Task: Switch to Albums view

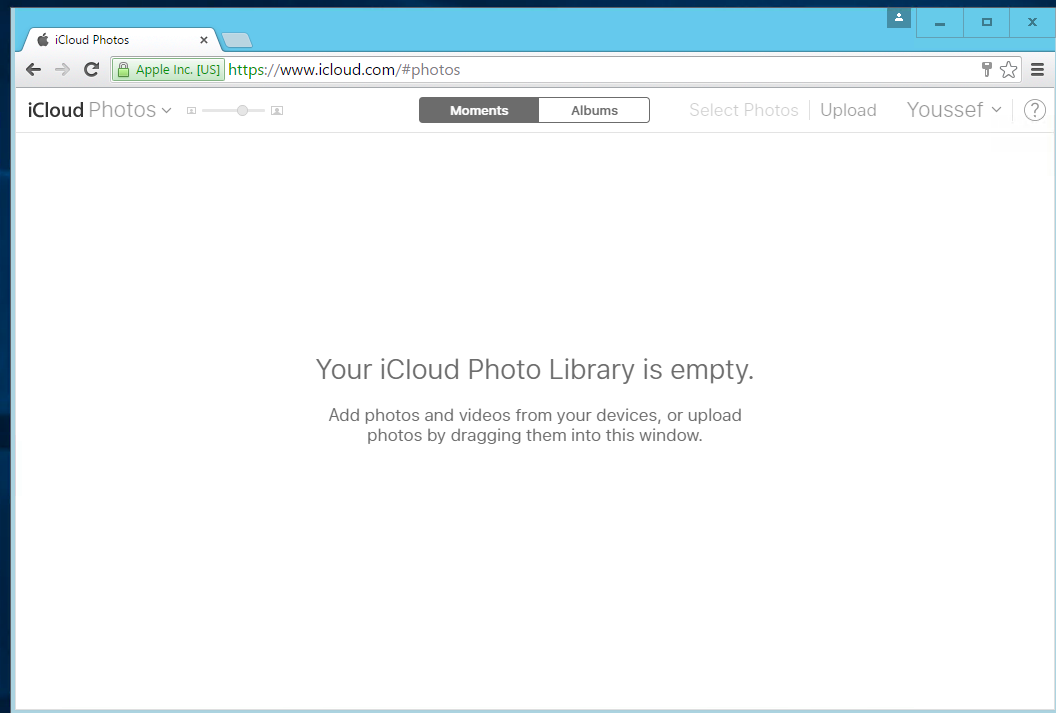Action: tap(594, 110)
